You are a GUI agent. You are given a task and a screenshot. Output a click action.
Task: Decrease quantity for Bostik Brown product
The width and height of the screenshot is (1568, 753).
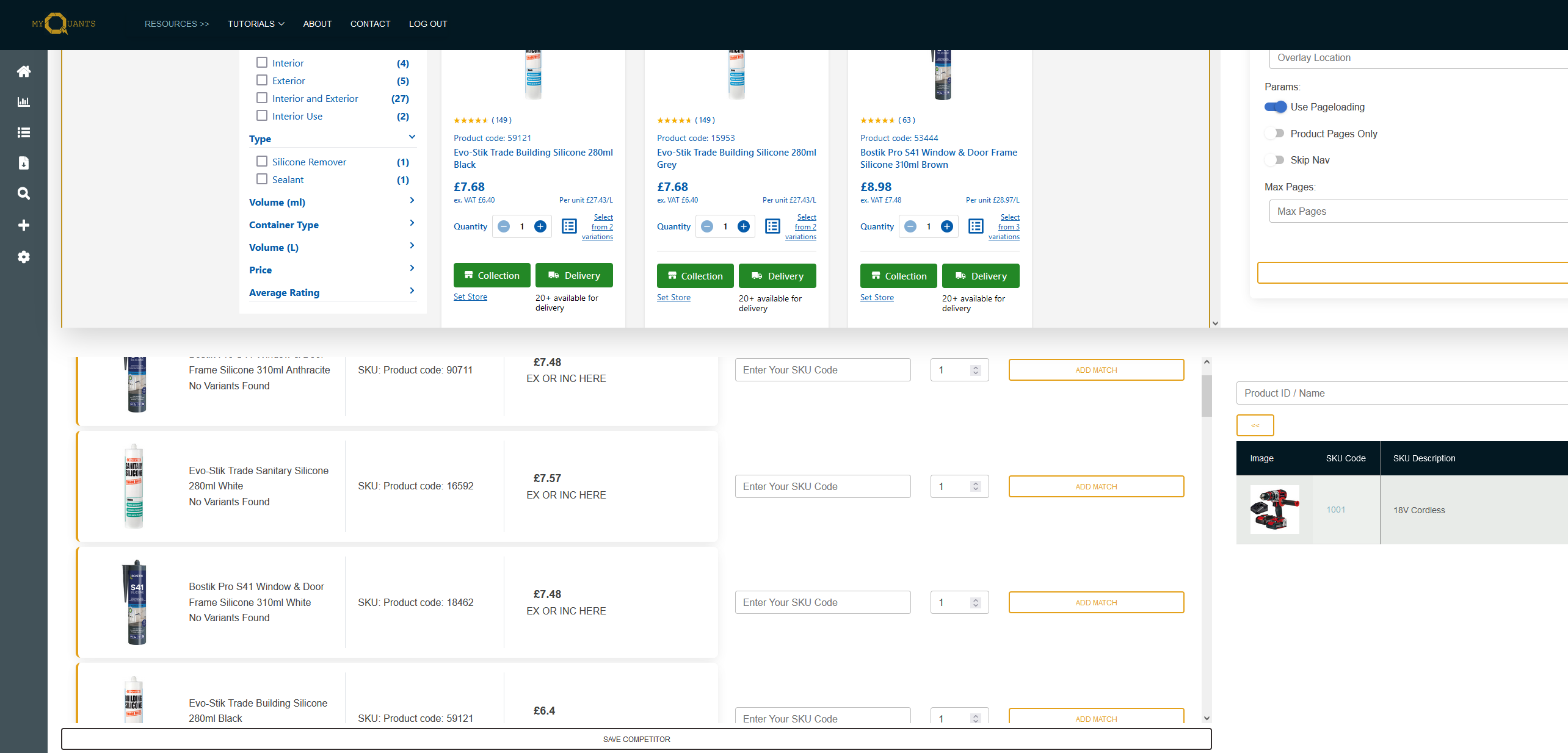pyautogui.click(x=910, y=226)
